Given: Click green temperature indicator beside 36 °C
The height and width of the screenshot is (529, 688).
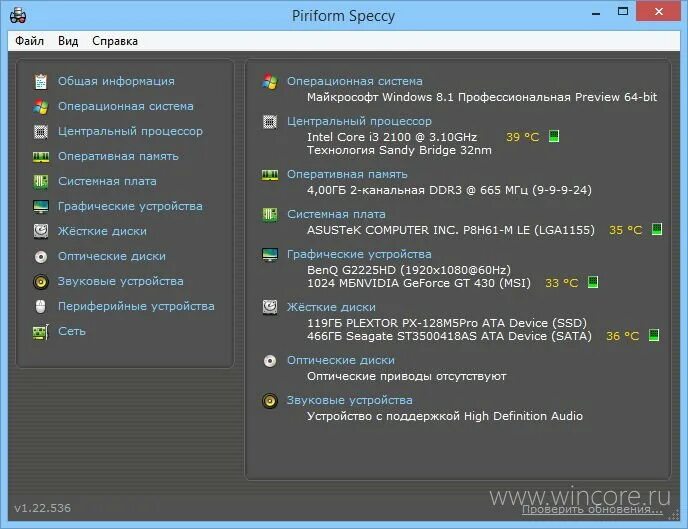Looking at the screenshot, I should [654, 335].
